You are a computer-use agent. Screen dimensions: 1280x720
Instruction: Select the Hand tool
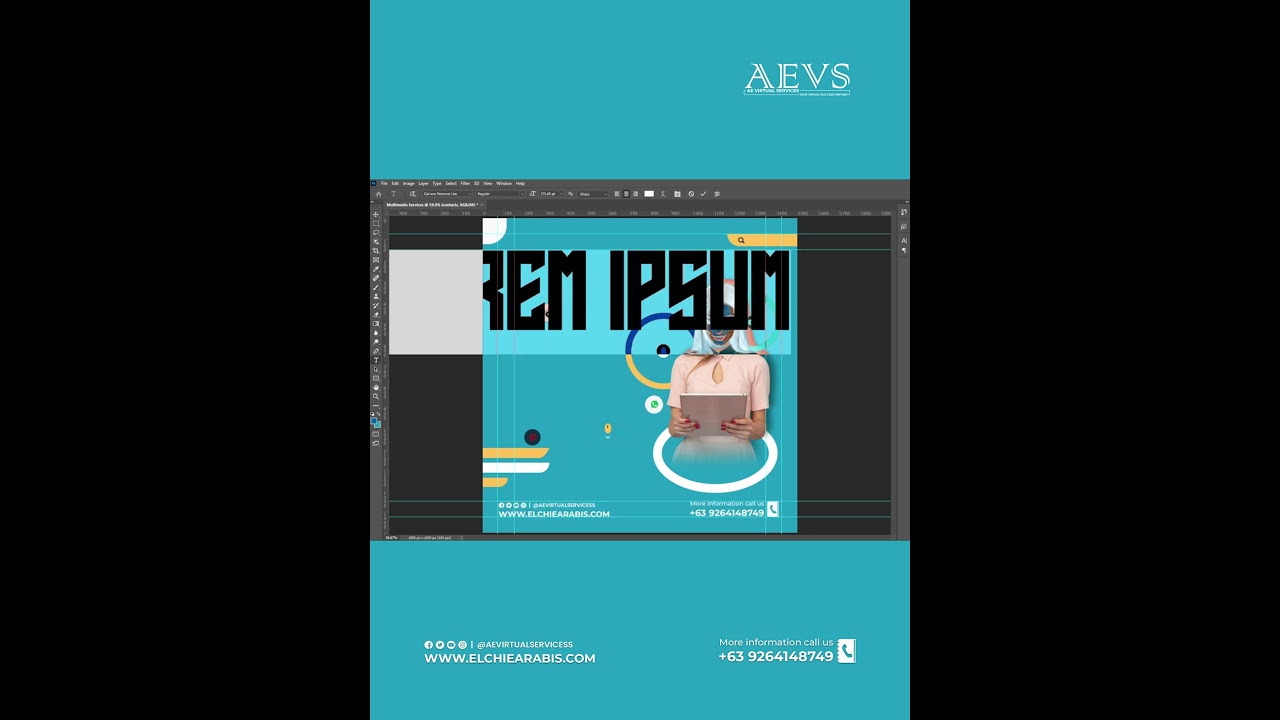[376, 387]
